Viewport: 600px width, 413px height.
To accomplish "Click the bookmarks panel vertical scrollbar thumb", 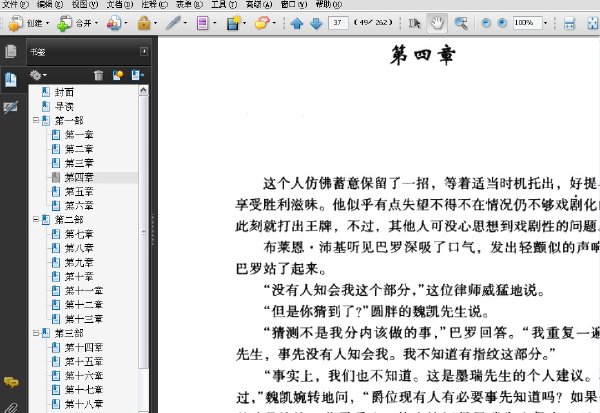I will tap(143, 232).
